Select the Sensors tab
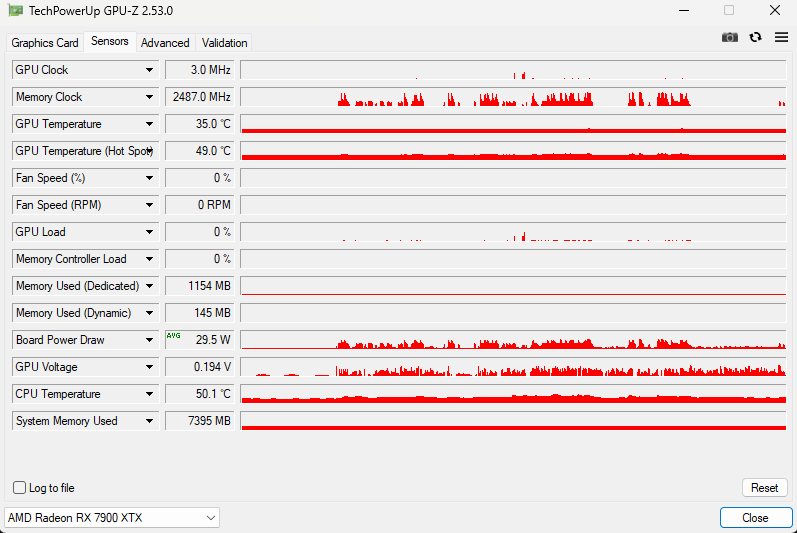 109,41
